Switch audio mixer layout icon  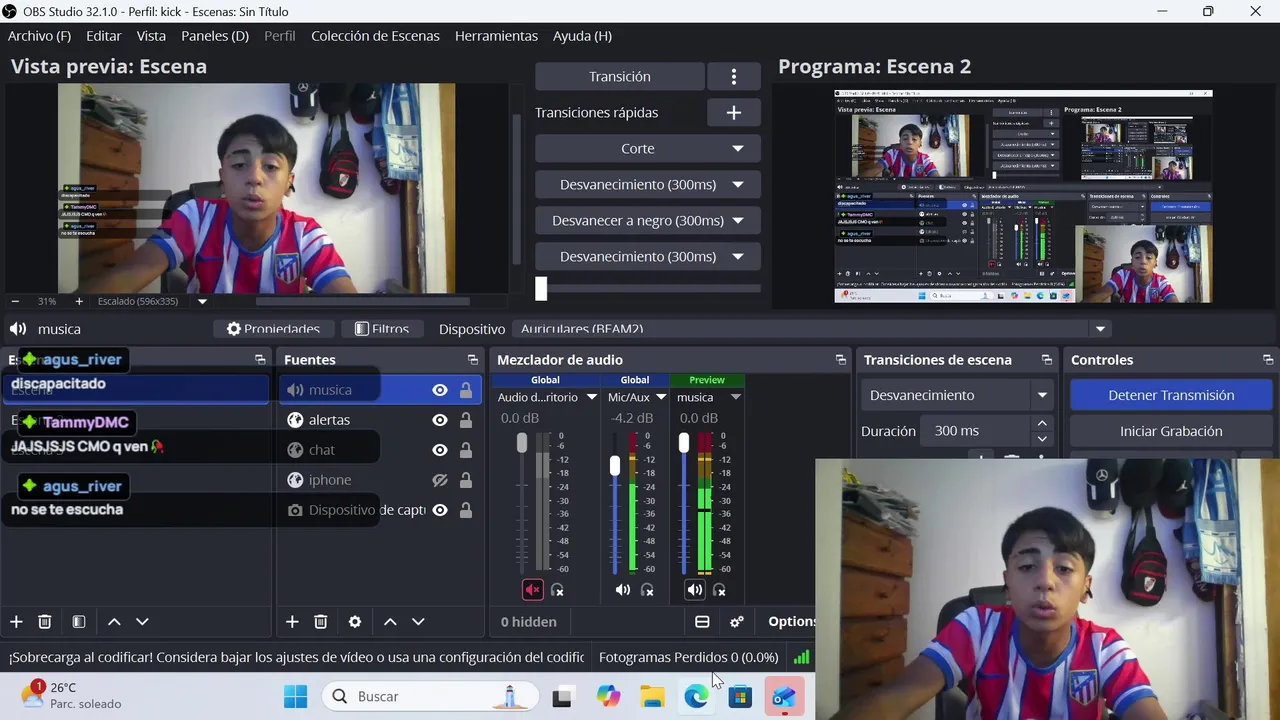702,622
